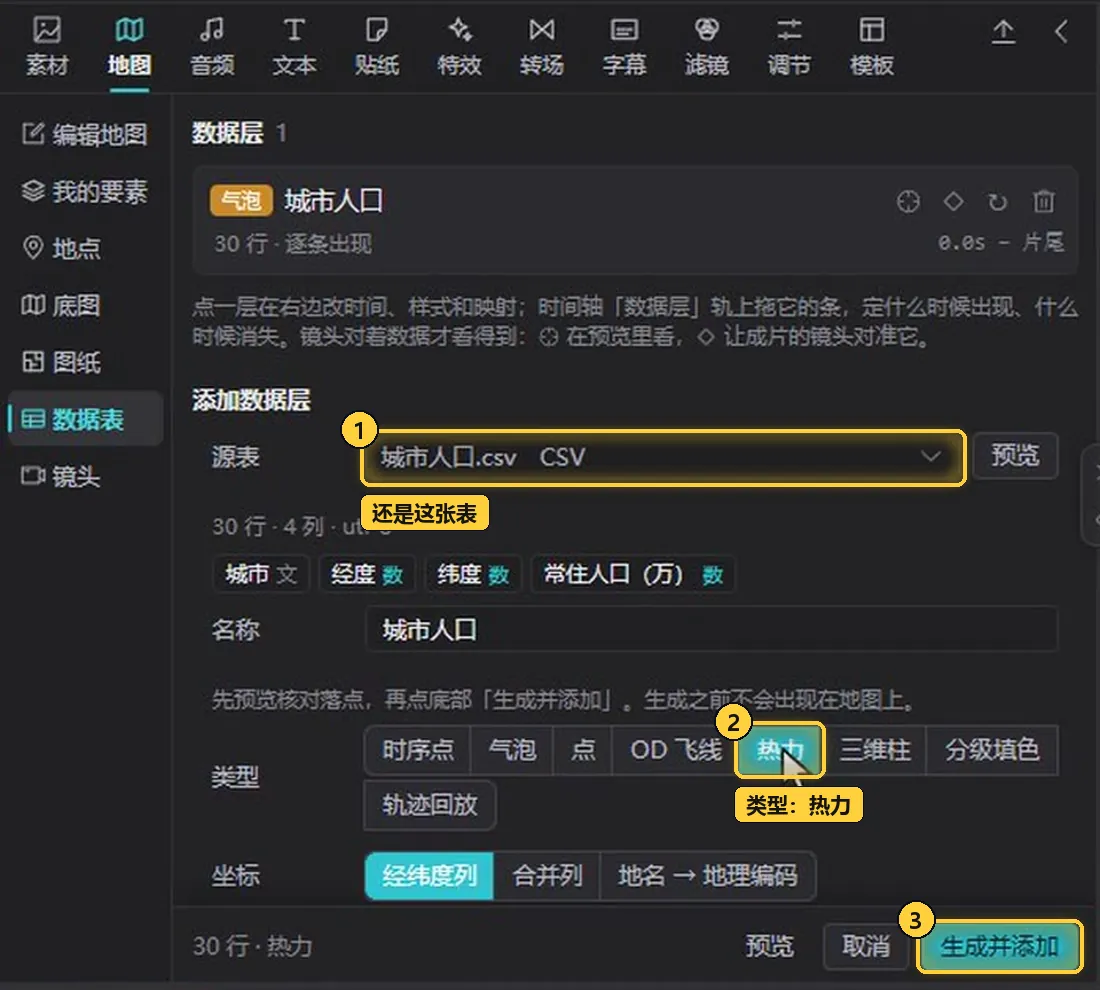Click the diamond keyframe icon on 城市人口 layer
This screenshot has width=1100, height=990.
(953, 201)
